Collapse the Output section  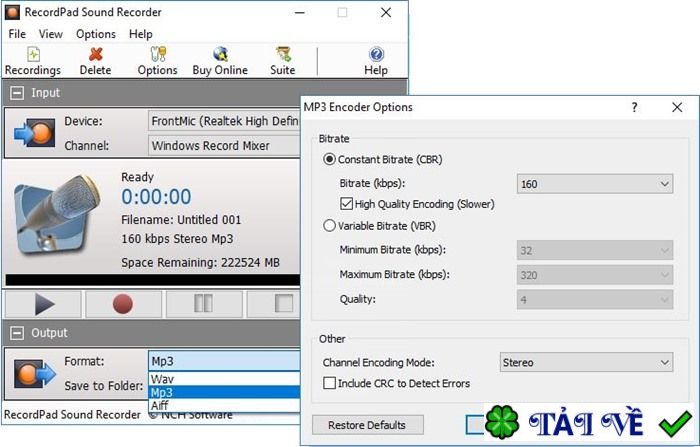pyautogui.click(x=17, y=333)
